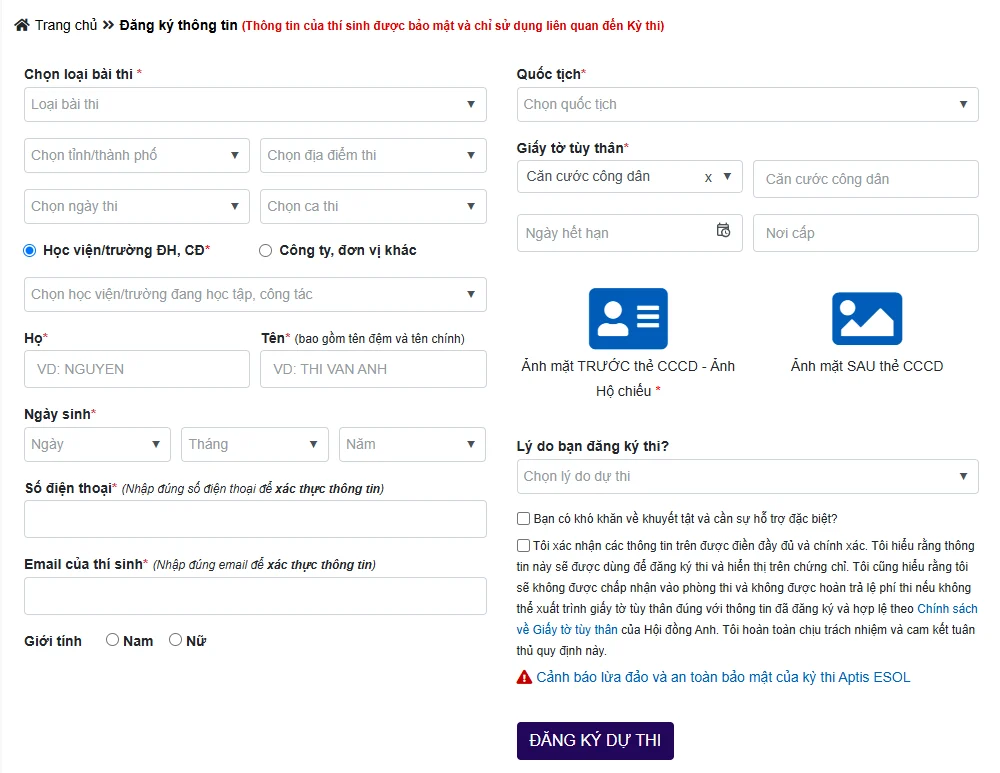Click the red warning triangle icon
The height and width of the screenshot is (773, 1000).
(524, 677)
